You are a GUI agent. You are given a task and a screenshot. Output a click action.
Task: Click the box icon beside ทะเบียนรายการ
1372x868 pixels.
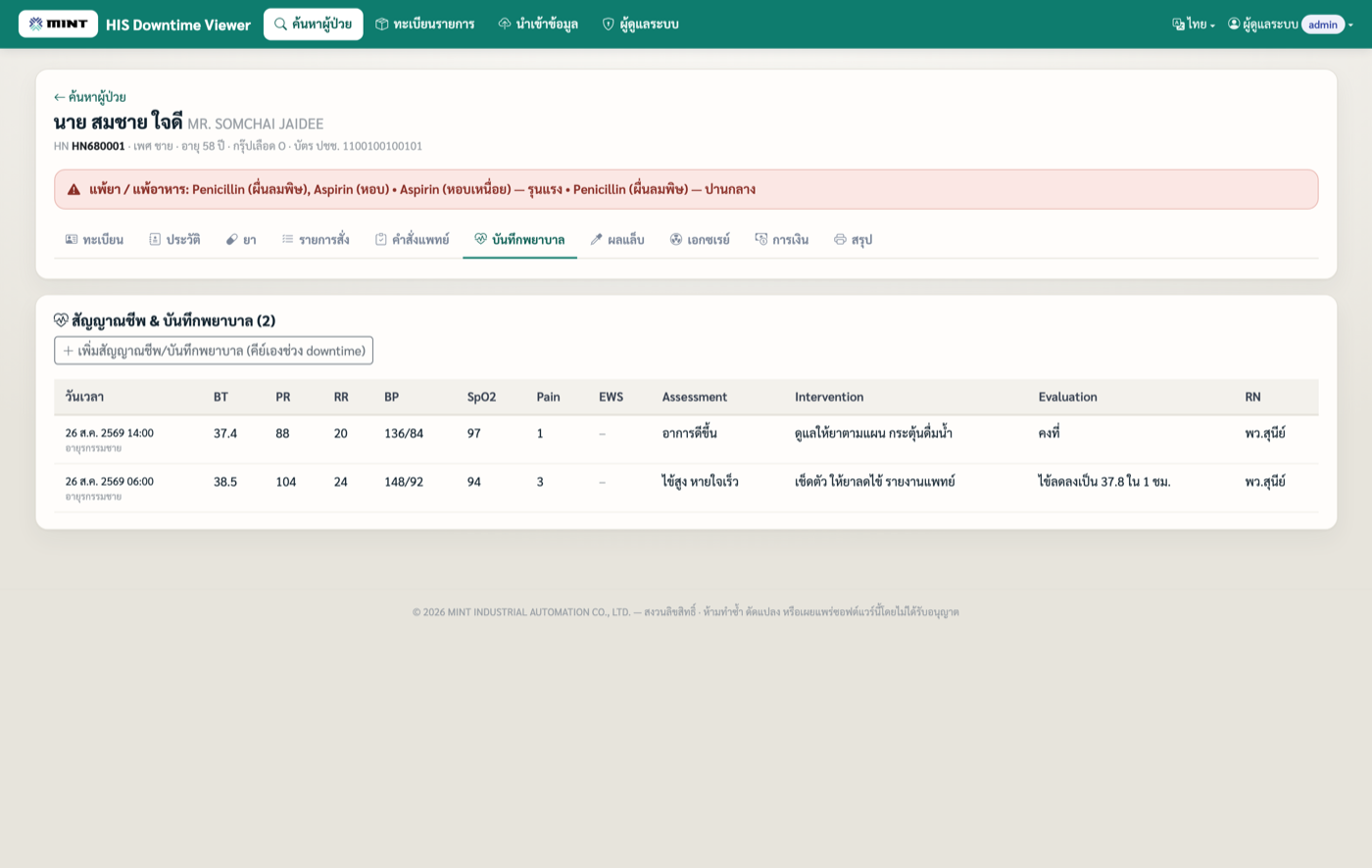(x=382, y=24)
